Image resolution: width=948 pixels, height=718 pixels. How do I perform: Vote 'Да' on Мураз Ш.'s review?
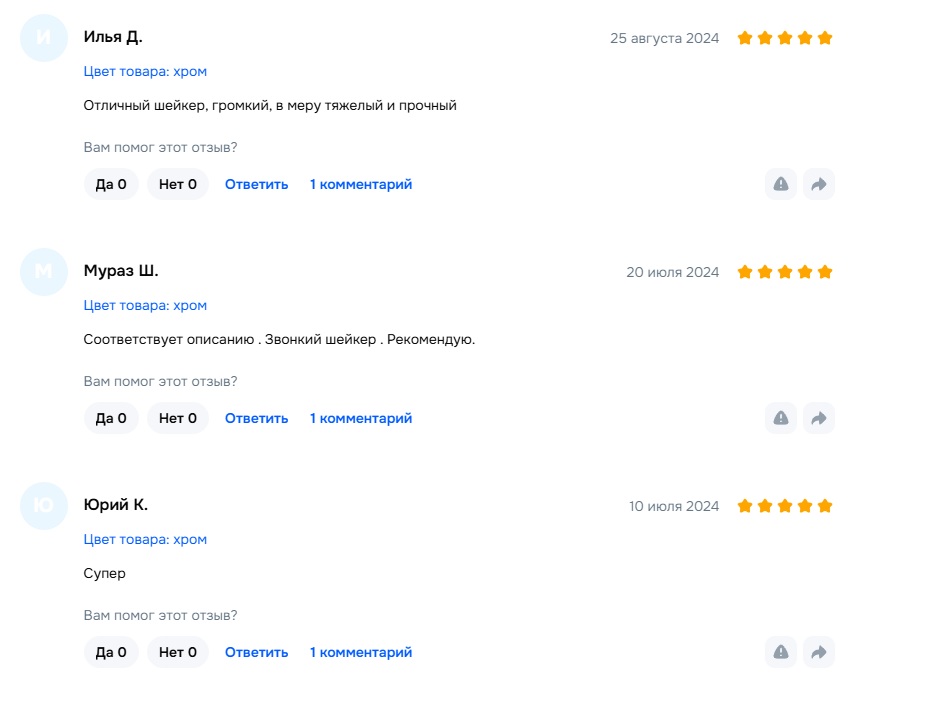111,418
